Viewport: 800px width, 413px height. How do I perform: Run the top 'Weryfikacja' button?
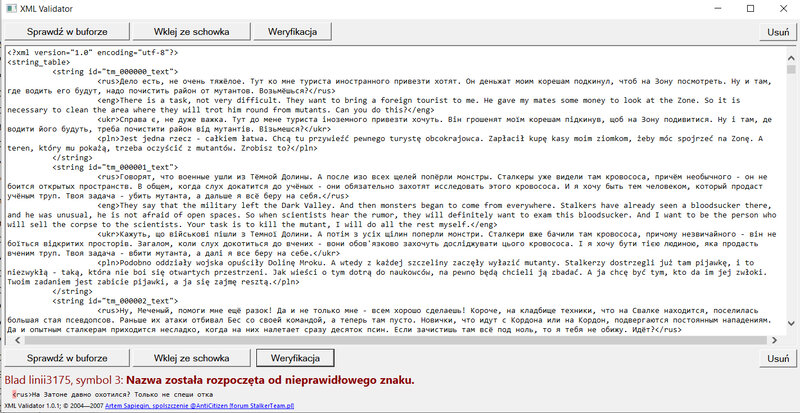pos(294,32)
